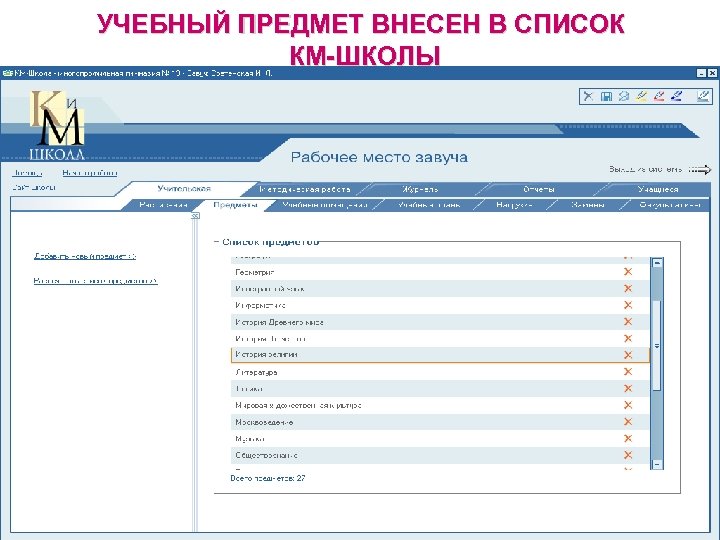Click the Начало работы link
This screenshot has height=540, width=720.
coord(90,173)
